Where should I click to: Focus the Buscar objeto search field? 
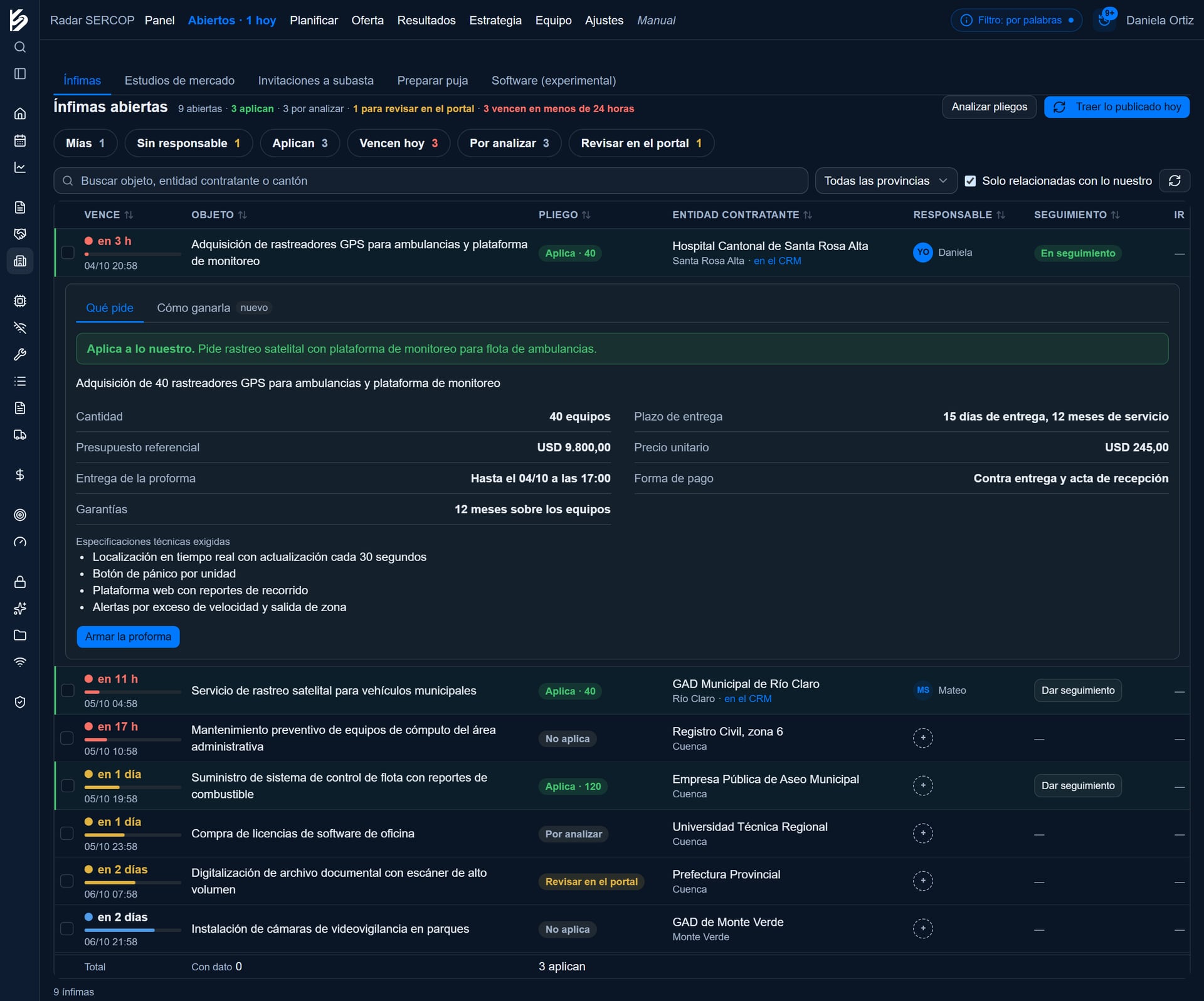click(x=431, y=181)
